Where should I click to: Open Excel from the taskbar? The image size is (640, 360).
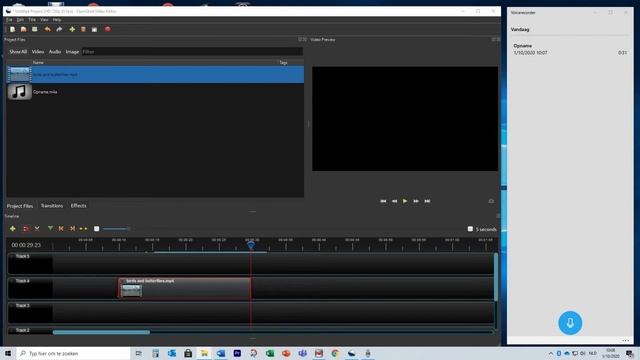[x=270, y=353]
